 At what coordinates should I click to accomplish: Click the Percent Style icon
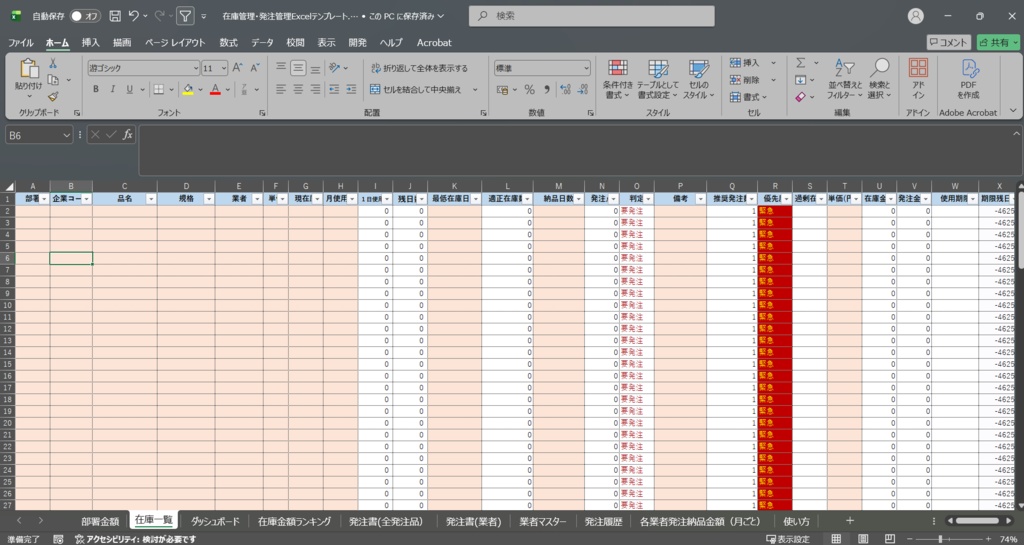pyautogui.click(x=530, y=89)
